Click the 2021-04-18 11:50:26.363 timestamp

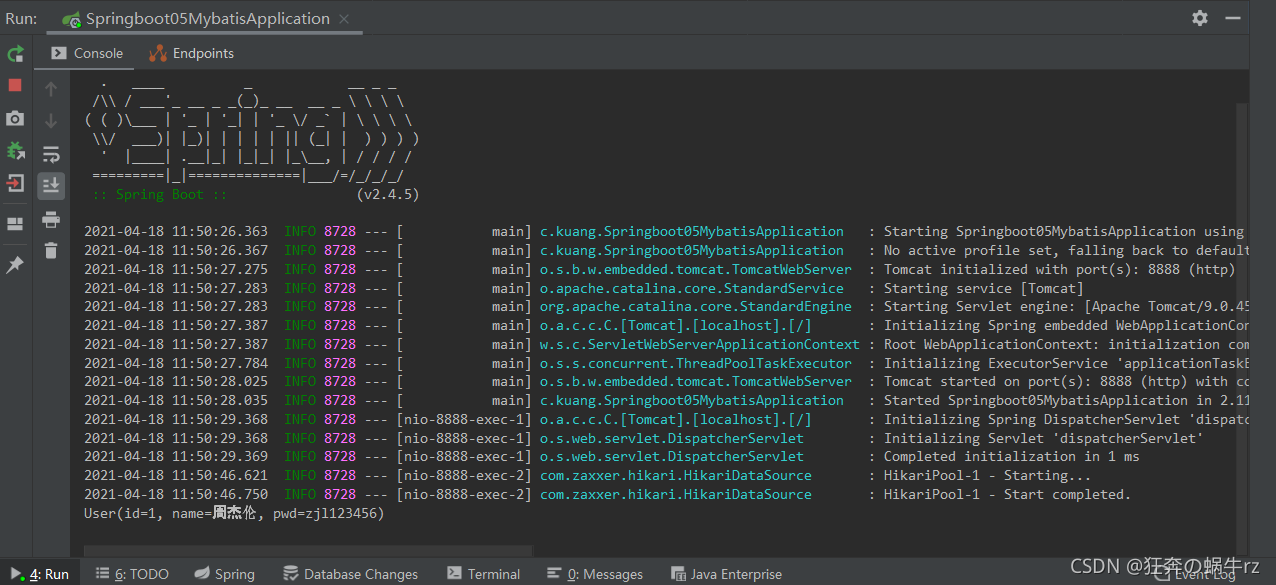[x=176, y=231]
